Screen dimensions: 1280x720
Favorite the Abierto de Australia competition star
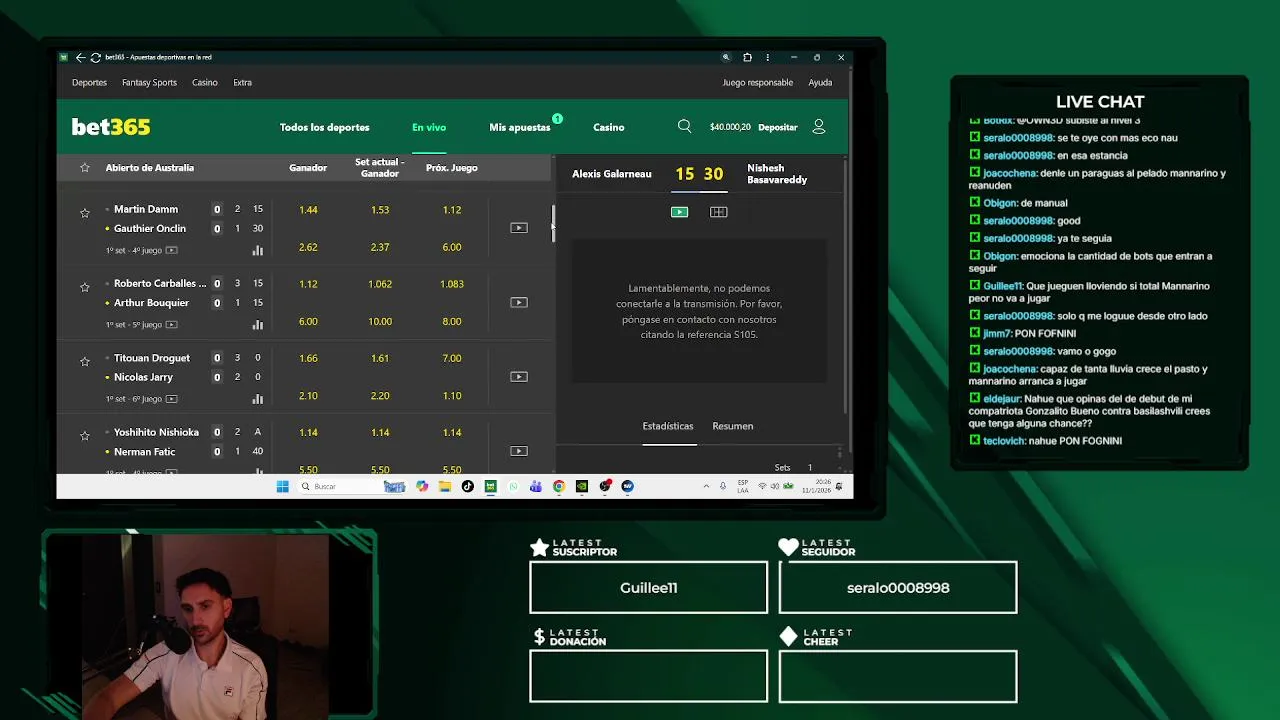[85, 168]
